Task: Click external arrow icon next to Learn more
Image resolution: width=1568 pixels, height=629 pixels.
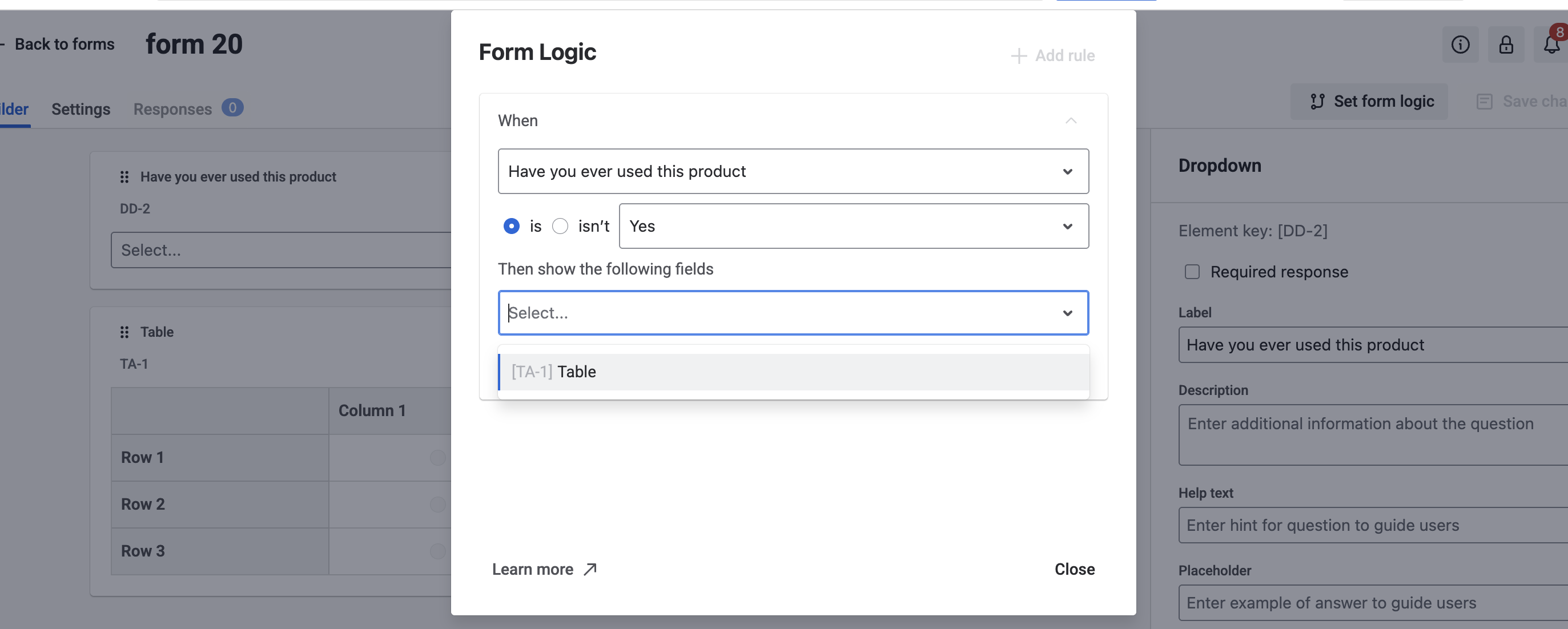Action: pos(590,570)
